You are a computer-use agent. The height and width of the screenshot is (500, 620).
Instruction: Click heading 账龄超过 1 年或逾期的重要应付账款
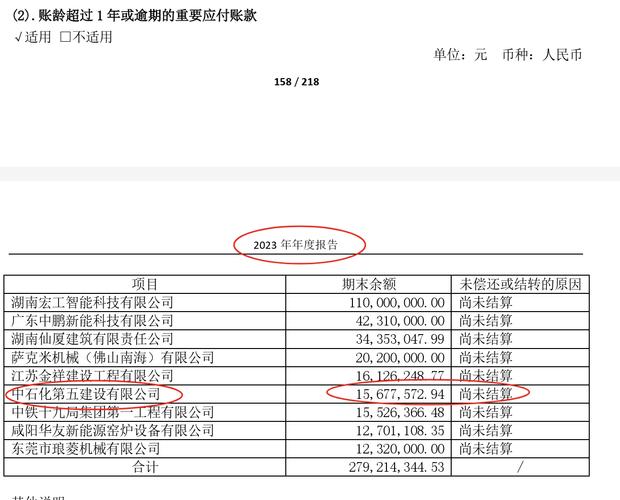[147, 16]
